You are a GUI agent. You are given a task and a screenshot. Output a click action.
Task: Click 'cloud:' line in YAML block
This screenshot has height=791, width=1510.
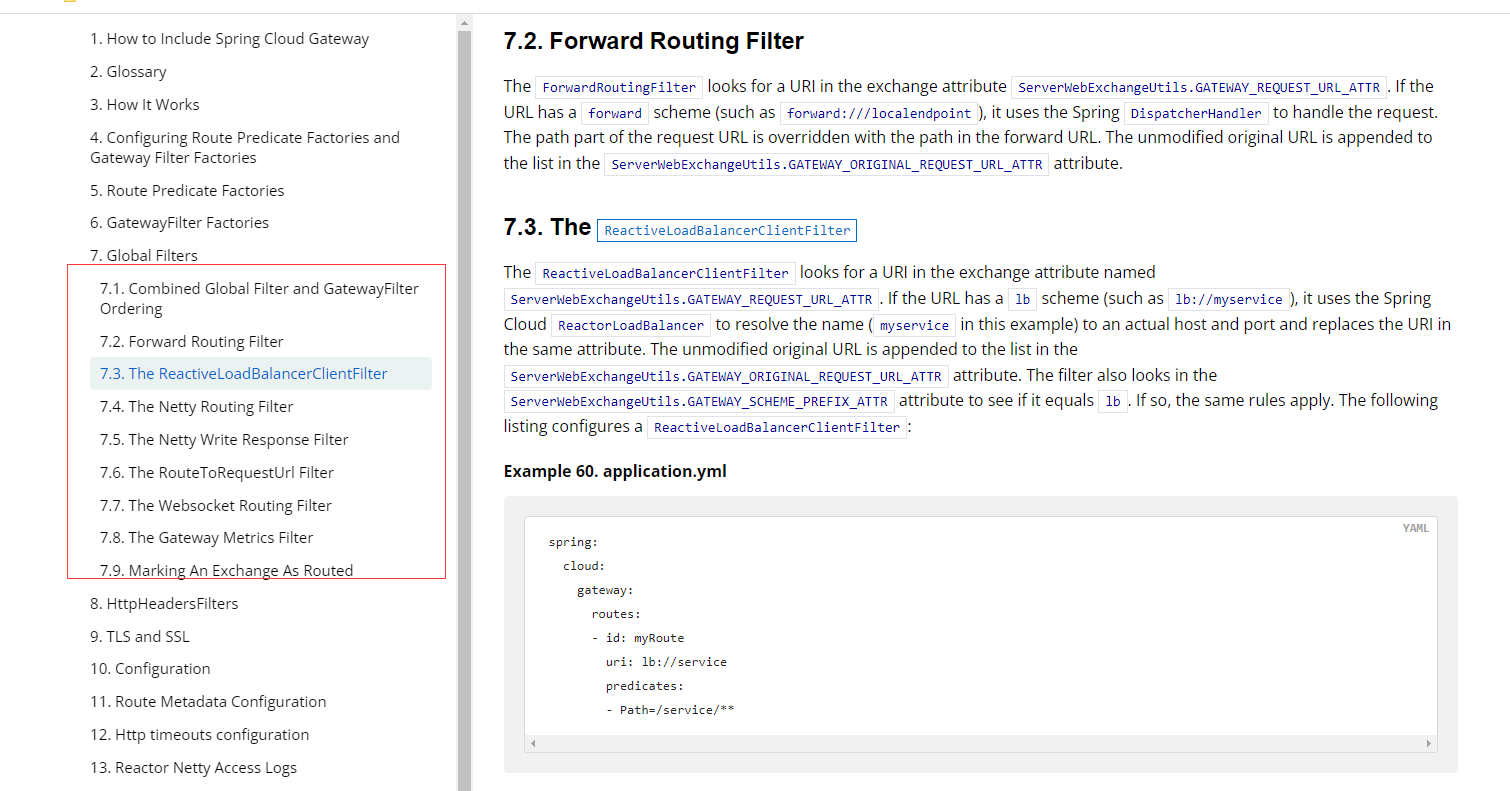(584, 566)
